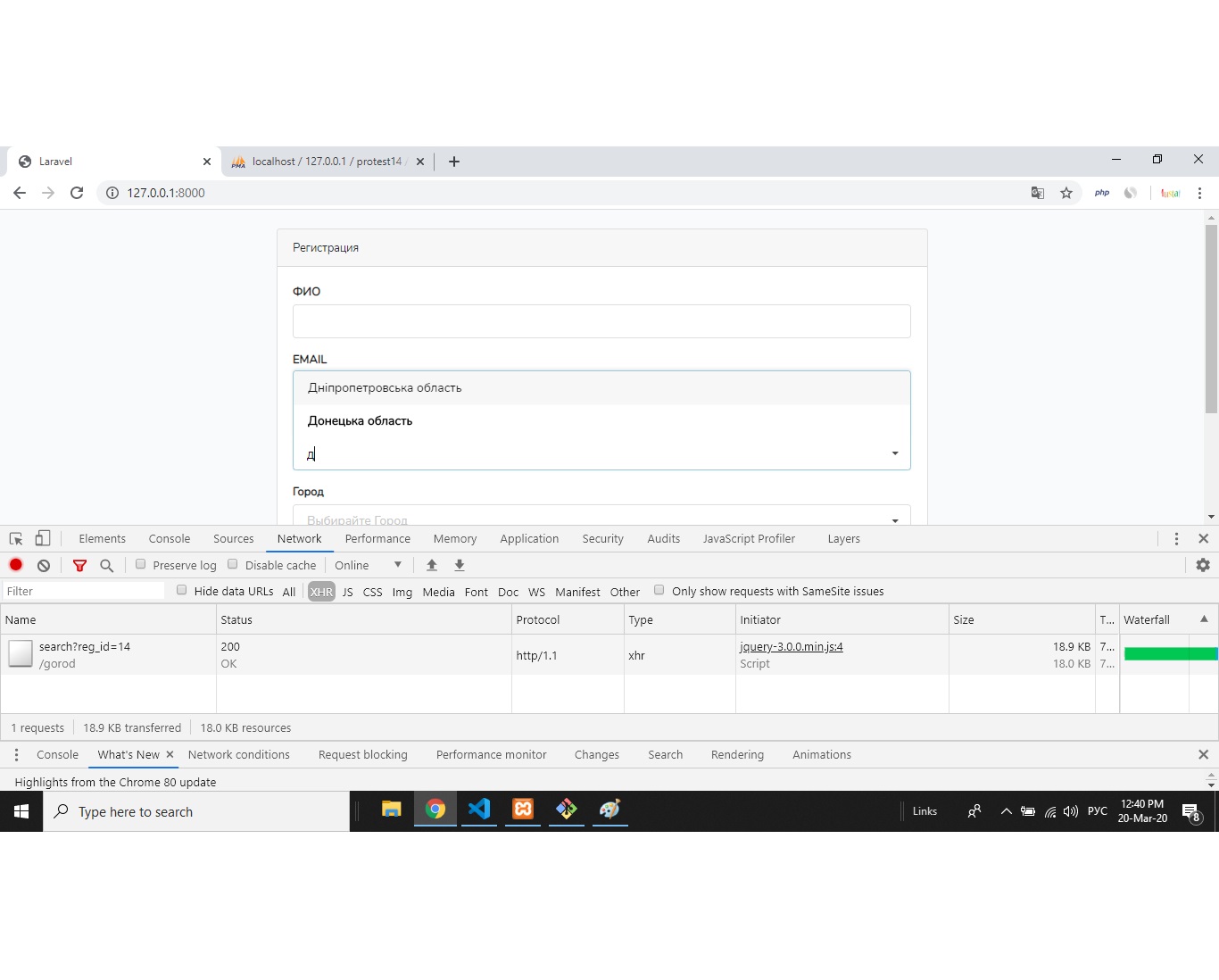Choose the Донецька область option
The image size is (1219, 980).
(601, 421)
